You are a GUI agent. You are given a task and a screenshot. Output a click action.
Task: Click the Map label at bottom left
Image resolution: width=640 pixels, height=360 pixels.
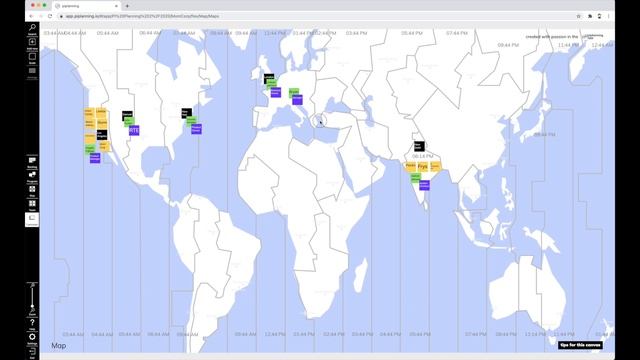point(59,346)
